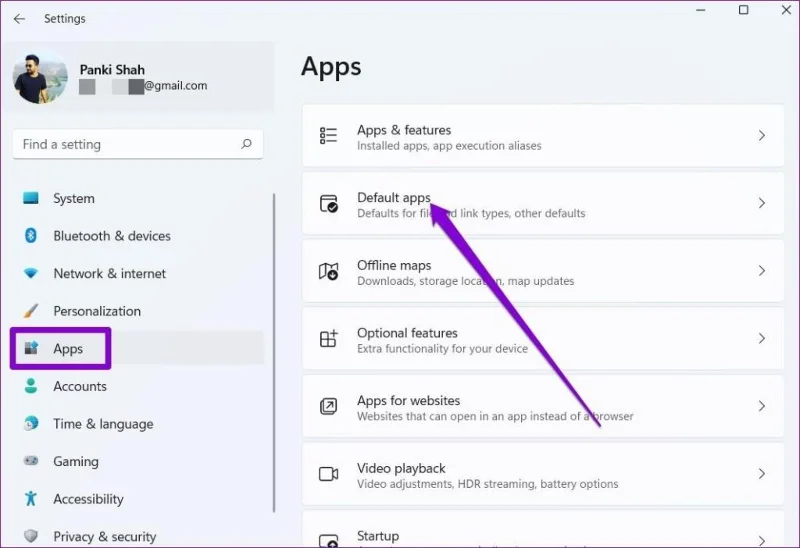Open Optional features title
Viewport: 800px width, 548px height.
[407, 333]
